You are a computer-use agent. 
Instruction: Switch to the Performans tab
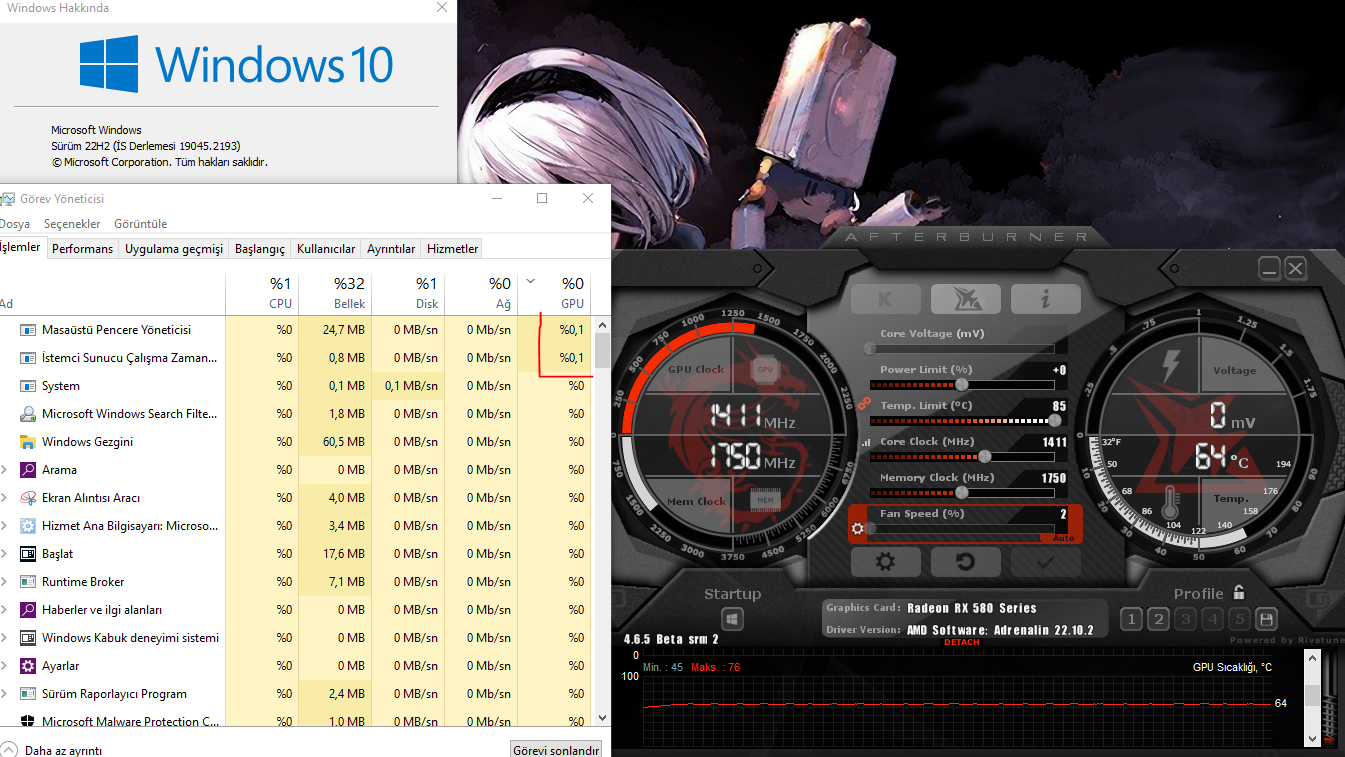click(x=82, y=249)
